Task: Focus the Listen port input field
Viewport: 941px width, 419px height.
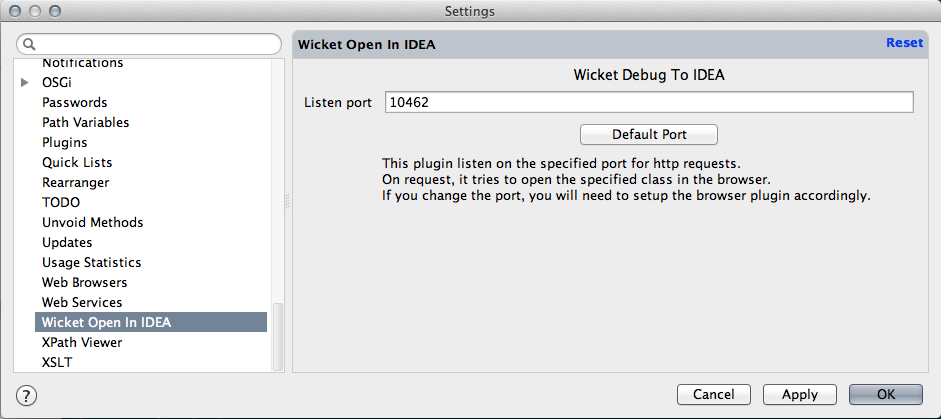Action: click(649, 102)
